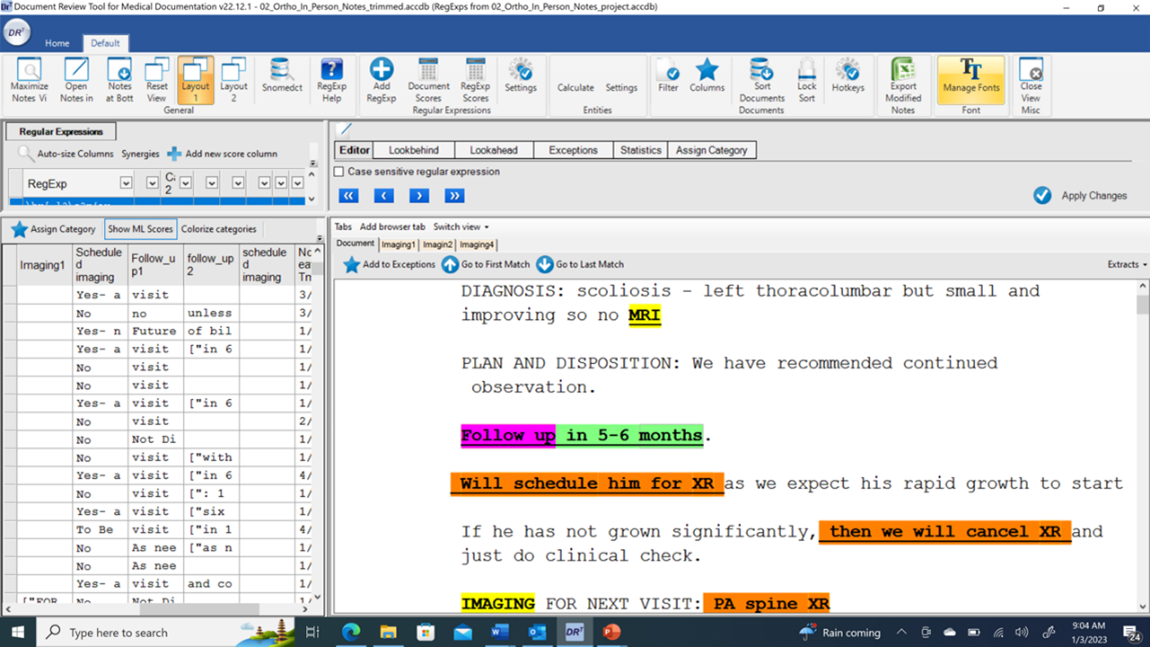Open Manage Fonts
1150x647 pixels.
tap(971, 79)
